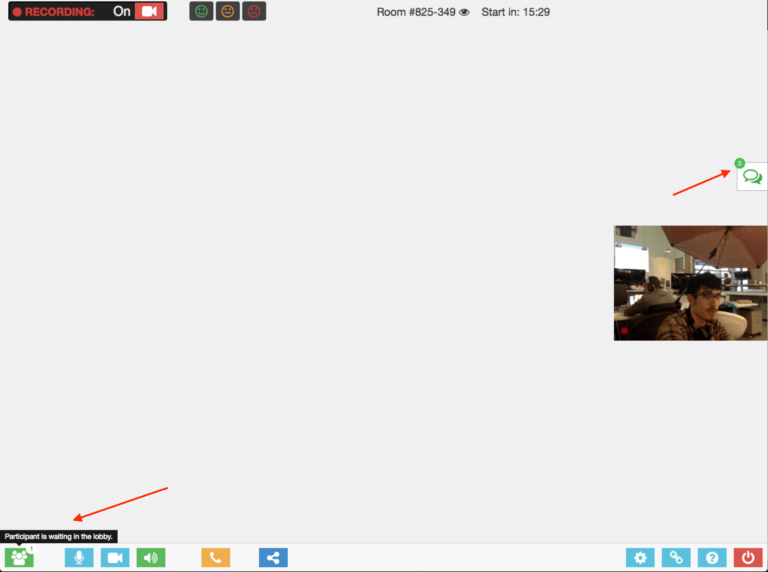Toggle the speaker sound button
The height and width of the screenshot is (572, 768).
point(151,557)
